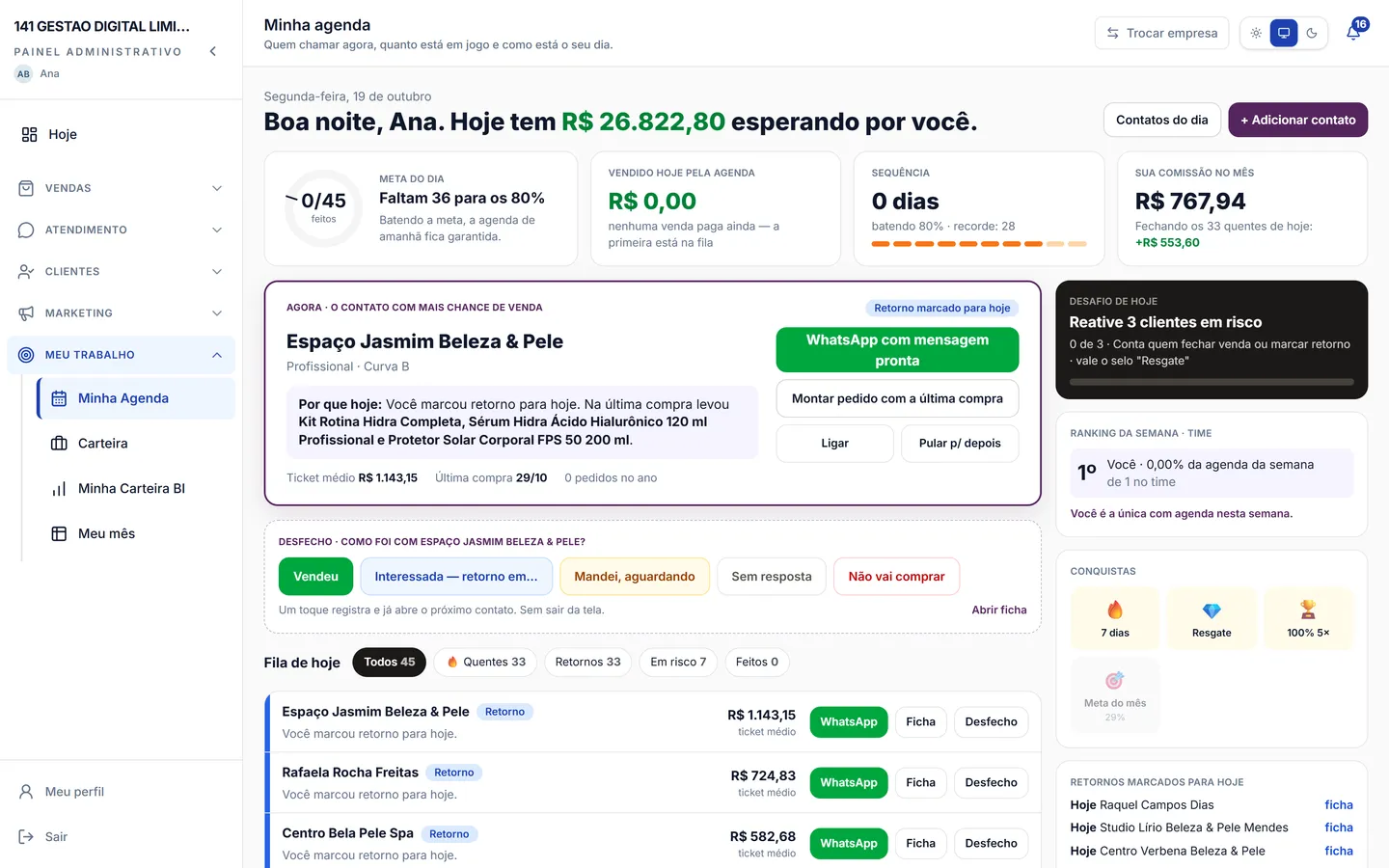Screen dimensions: 1389x868
Task: Click the Adicionar contato button
Action: (1297, 120)
